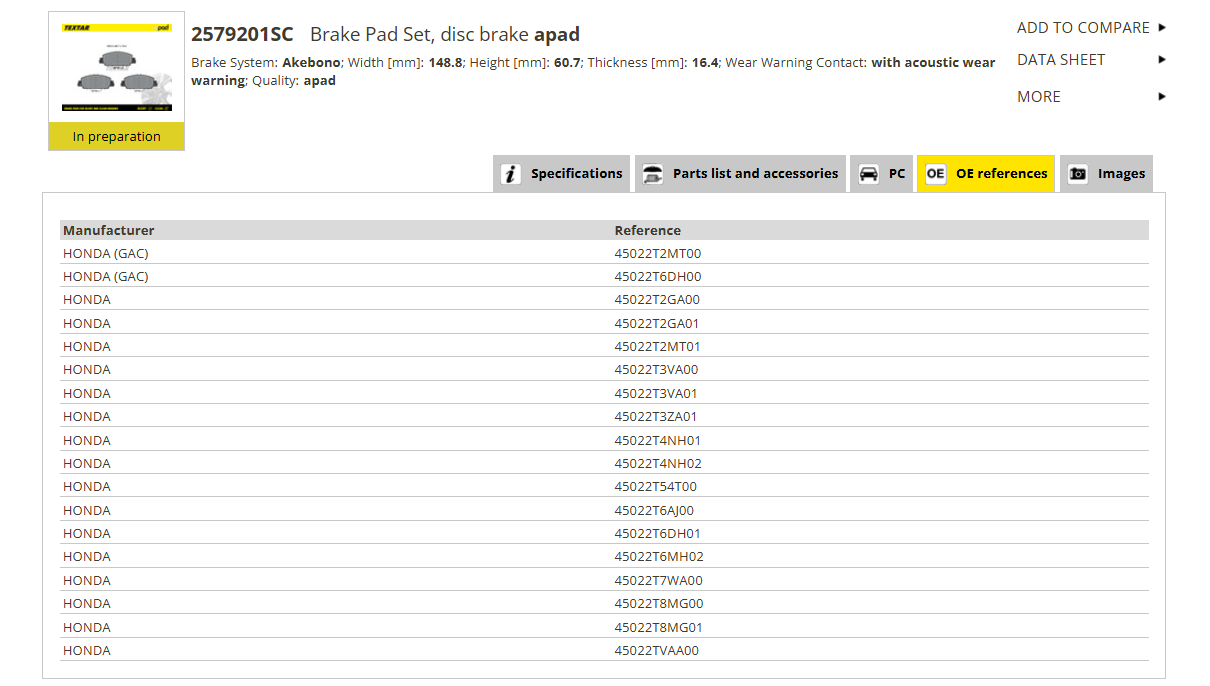Viewport: 1210px width, 686px height.
Task: Open the DATA SHEET link
Action: pyautogui.click(x=1061, y=60)
